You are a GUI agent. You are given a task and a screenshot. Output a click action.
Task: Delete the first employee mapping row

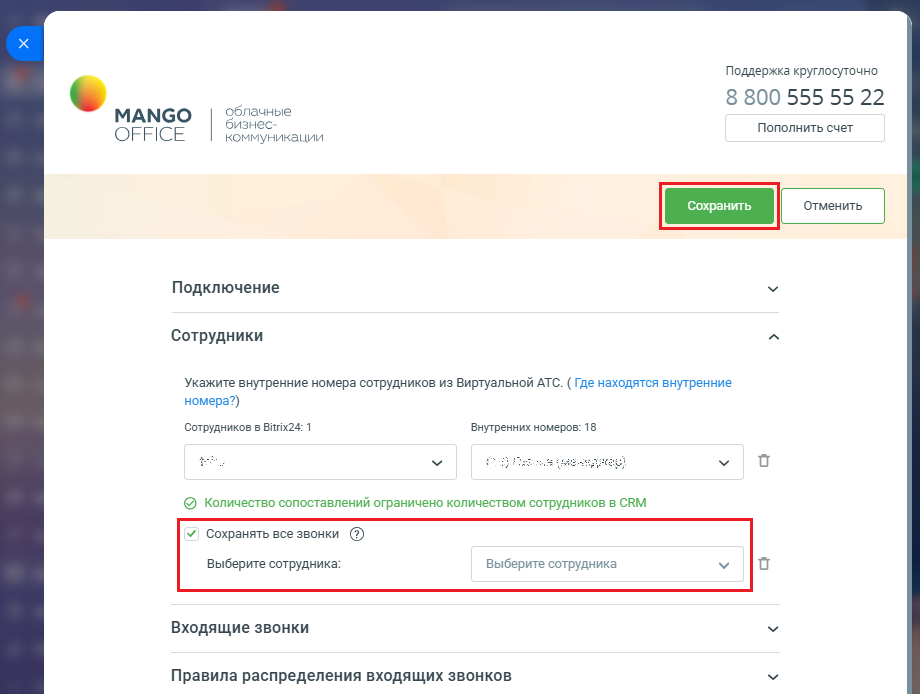click(x=764, y=461)
